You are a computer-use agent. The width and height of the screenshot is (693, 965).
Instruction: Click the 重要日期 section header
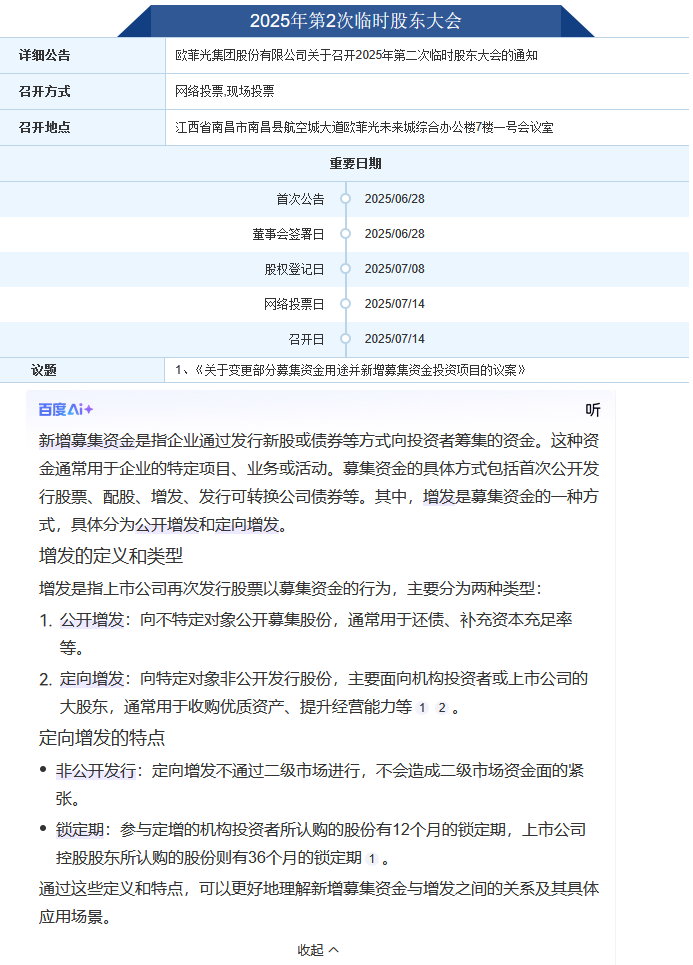[x=356, y=164]
